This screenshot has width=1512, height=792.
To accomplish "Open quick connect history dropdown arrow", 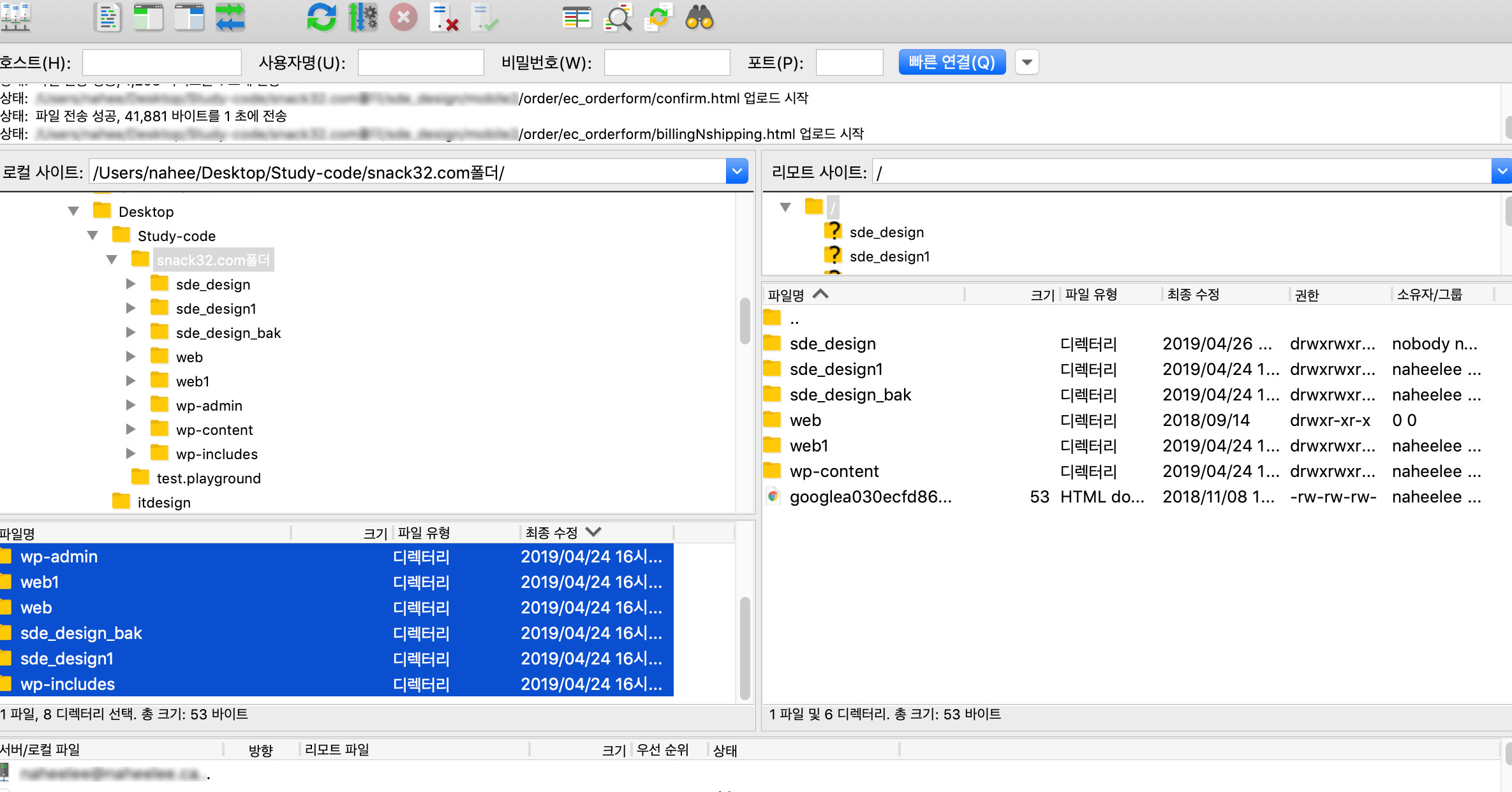I will coord(1027,62).
